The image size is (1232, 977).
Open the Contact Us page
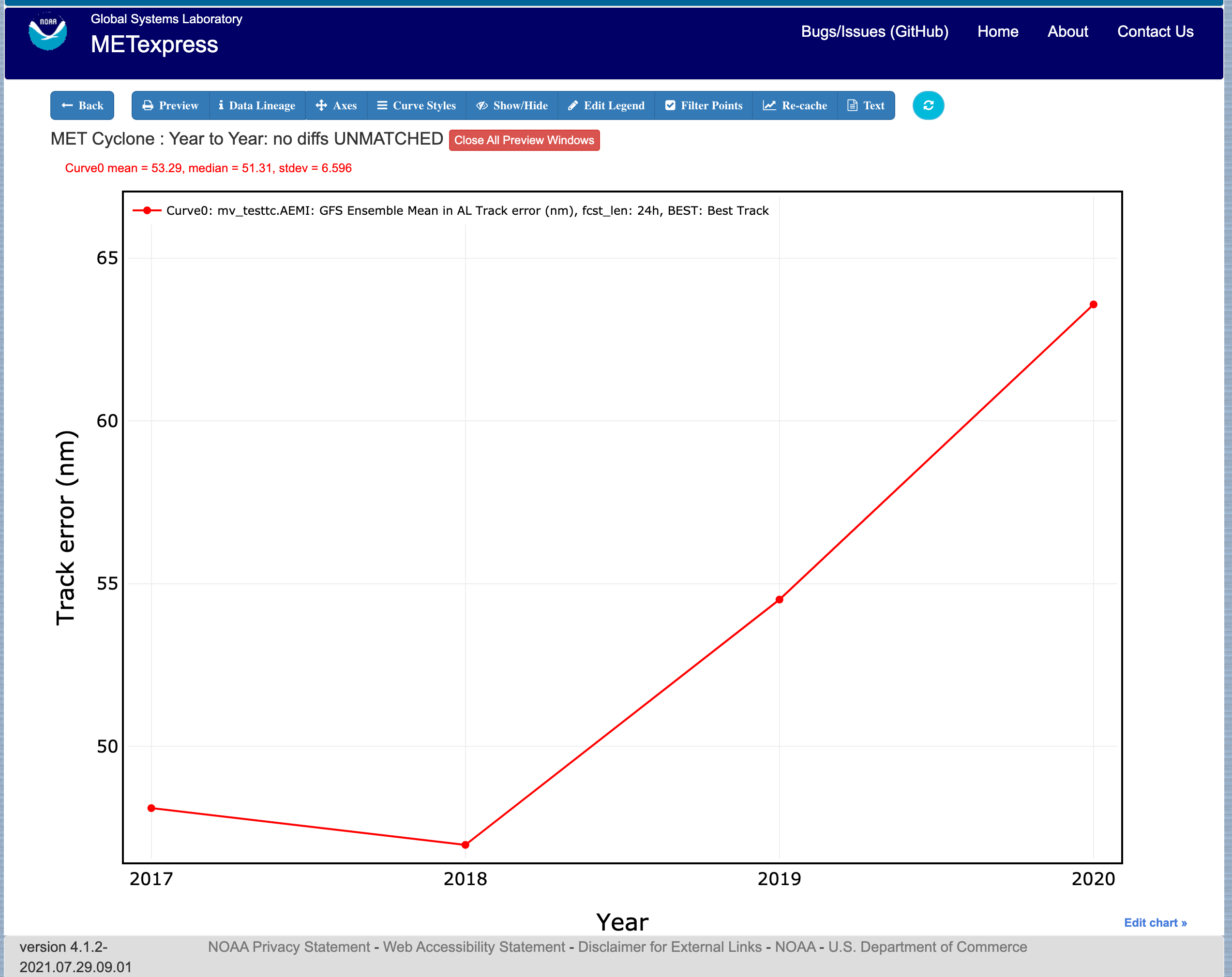pos(1155,31)
